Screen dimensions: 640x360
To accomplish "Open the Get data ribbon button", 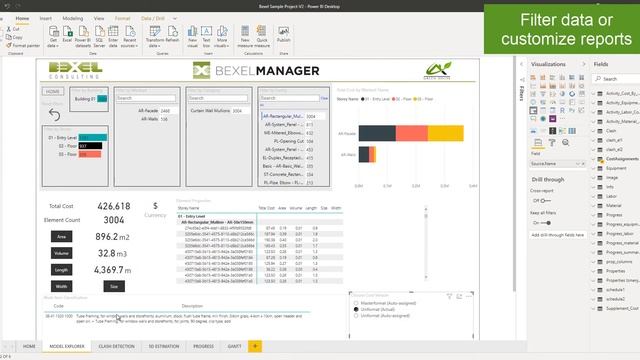I will (53, 37).
